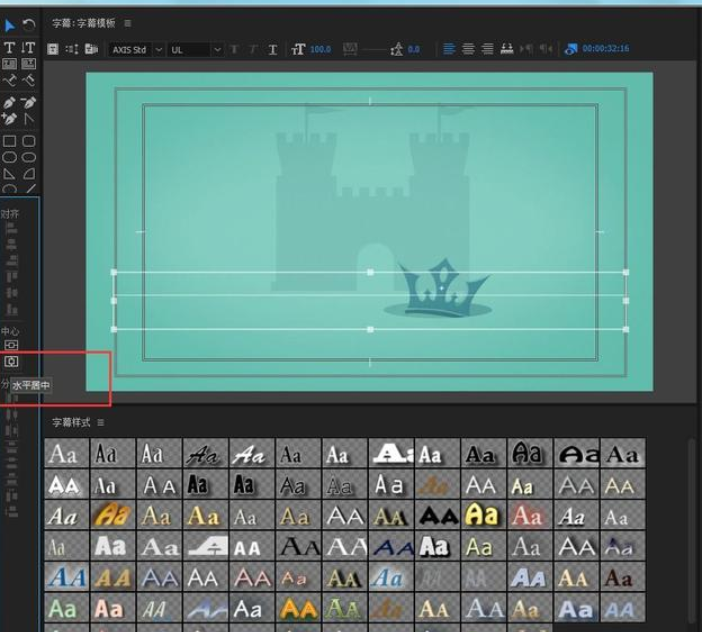Apply the first style thumbnail in top row
This screenshot has width=702, height=632.
pyautogui.click(x=64, y=454)
